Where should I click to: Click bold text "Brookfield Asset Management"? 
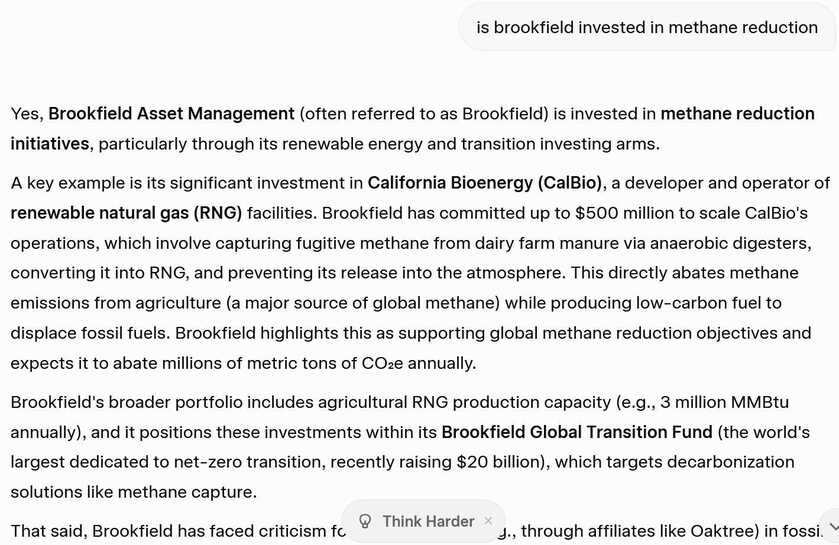pyautogui.click(x=171, y=114)
